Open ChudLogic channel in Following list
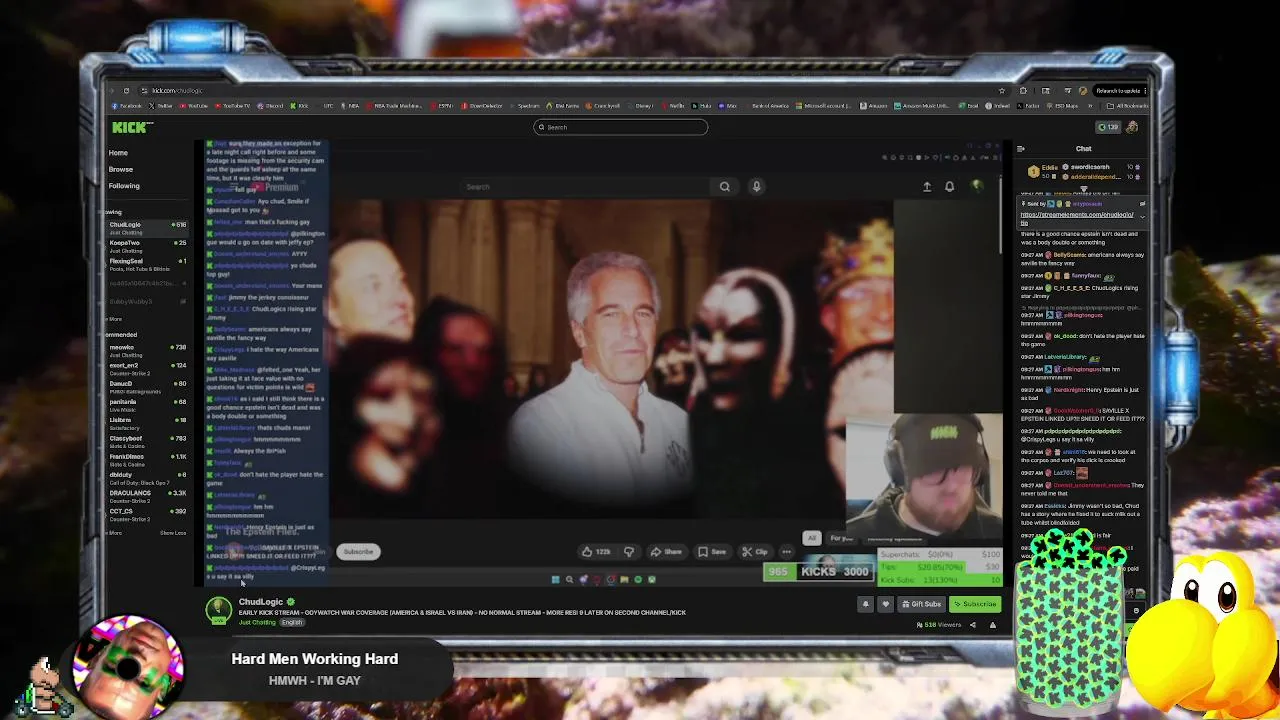1280x720 pixels. coord(147,227)
